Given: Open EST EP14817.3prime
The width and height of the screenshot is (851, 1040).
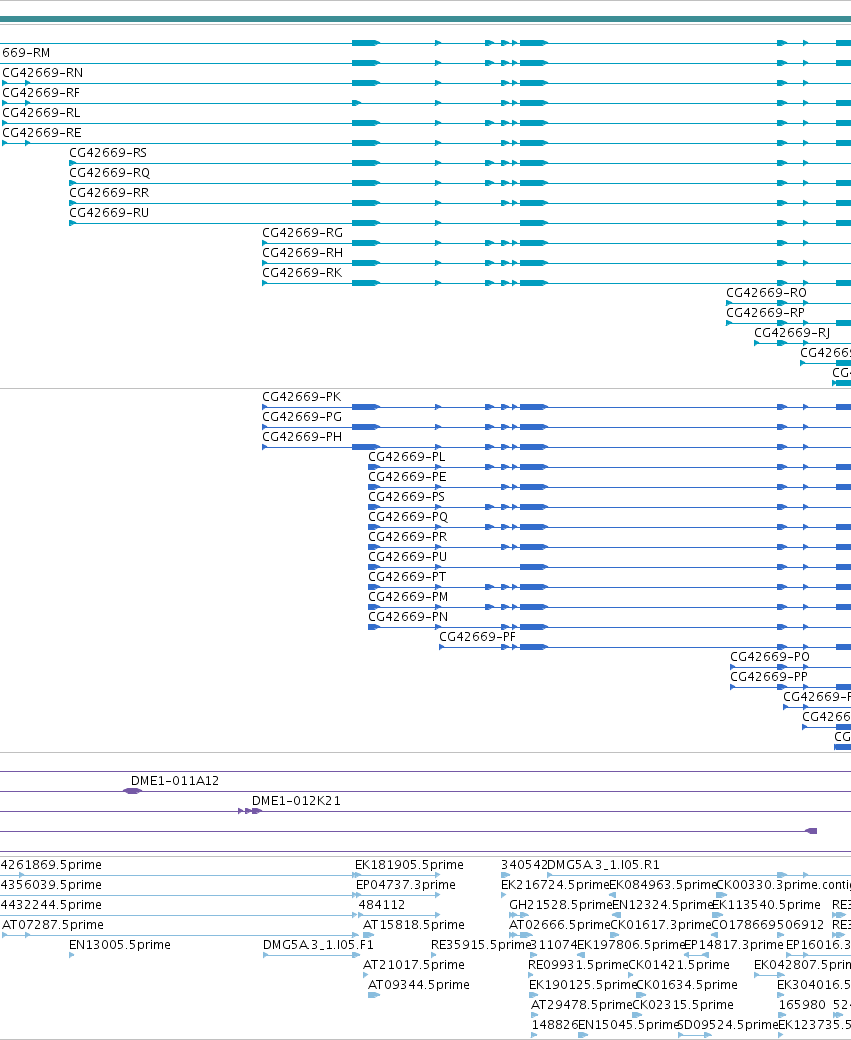Looking at the screenshot, I should click(x=734, y=944).
